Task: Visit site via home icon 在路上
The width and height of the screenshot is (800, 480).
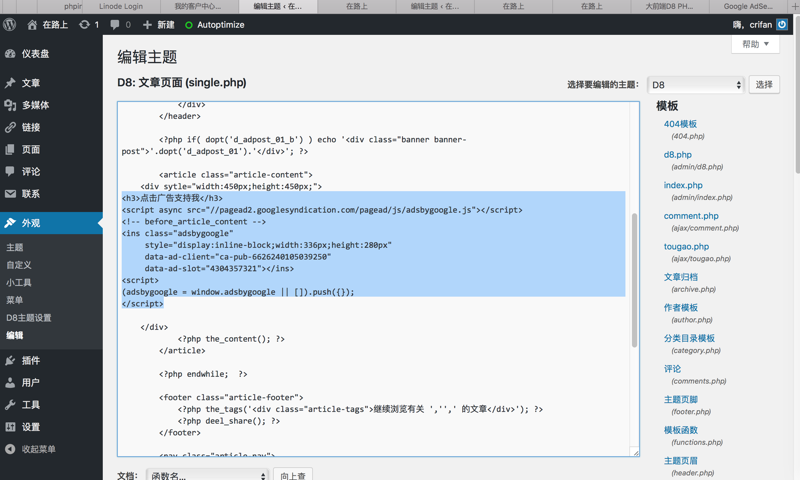Action: click(47, 24)
